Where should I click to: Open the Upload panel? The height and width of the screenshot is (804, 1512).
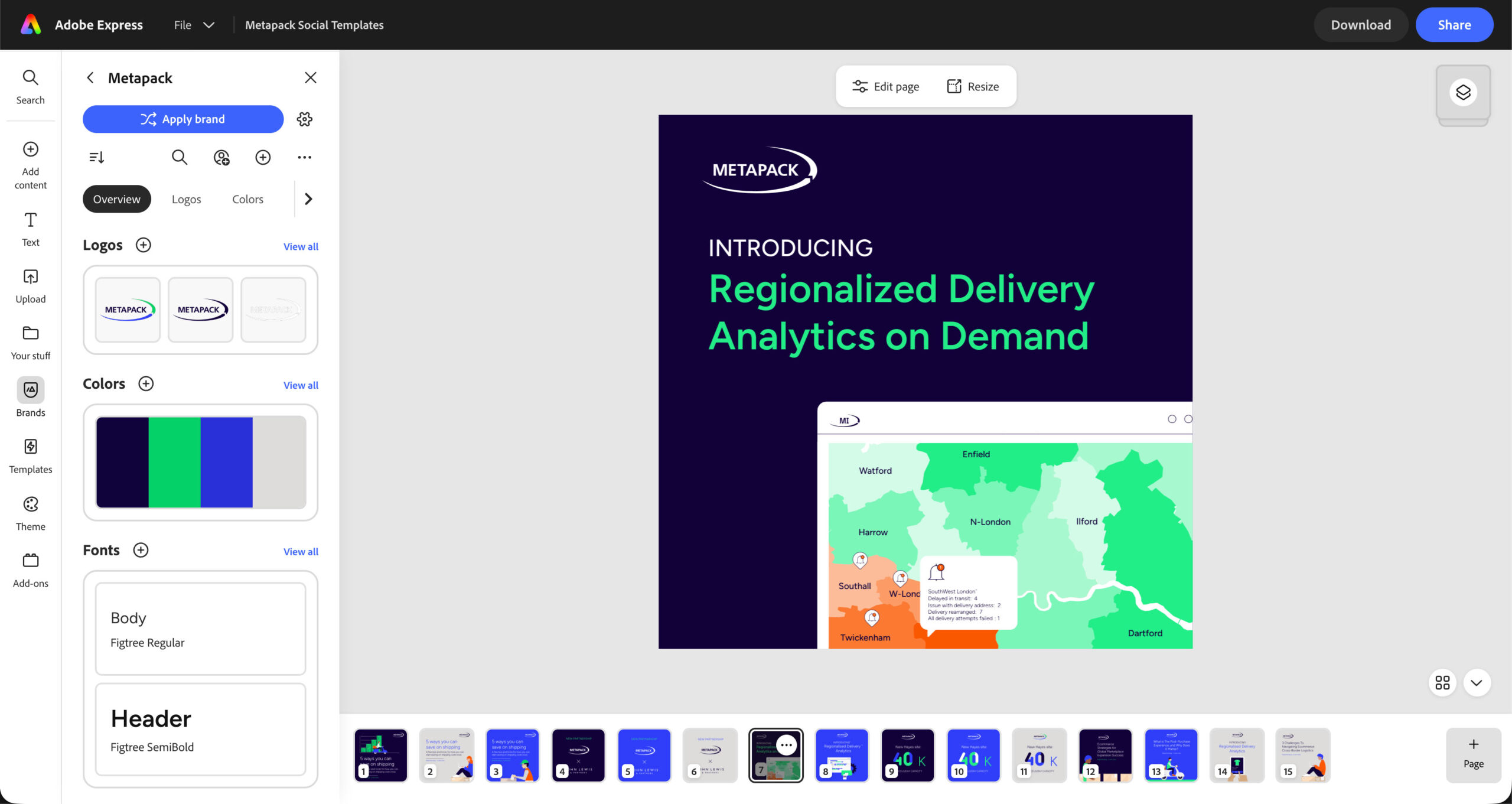point(30,285)
